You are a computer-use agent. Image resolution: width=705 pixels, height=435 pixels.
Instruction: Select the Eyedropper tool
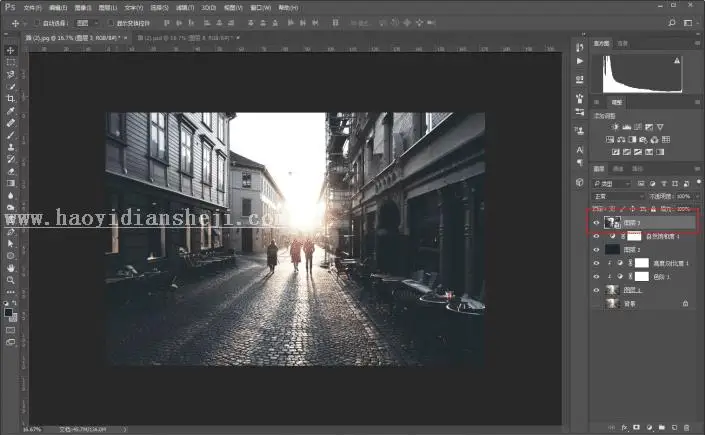click(x=10, y=111)
